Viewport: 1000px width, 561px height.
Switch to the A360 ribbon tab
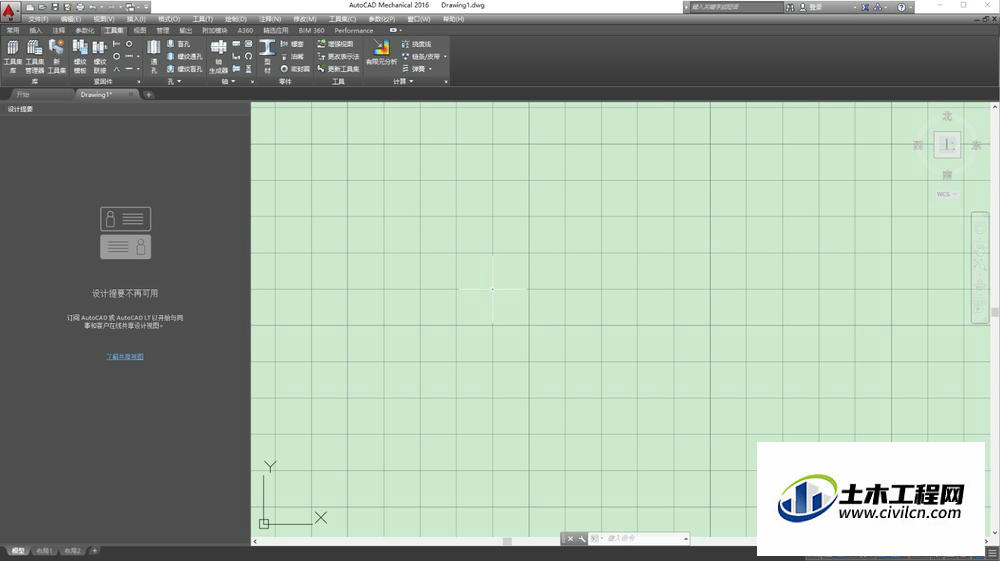(245, 30)
